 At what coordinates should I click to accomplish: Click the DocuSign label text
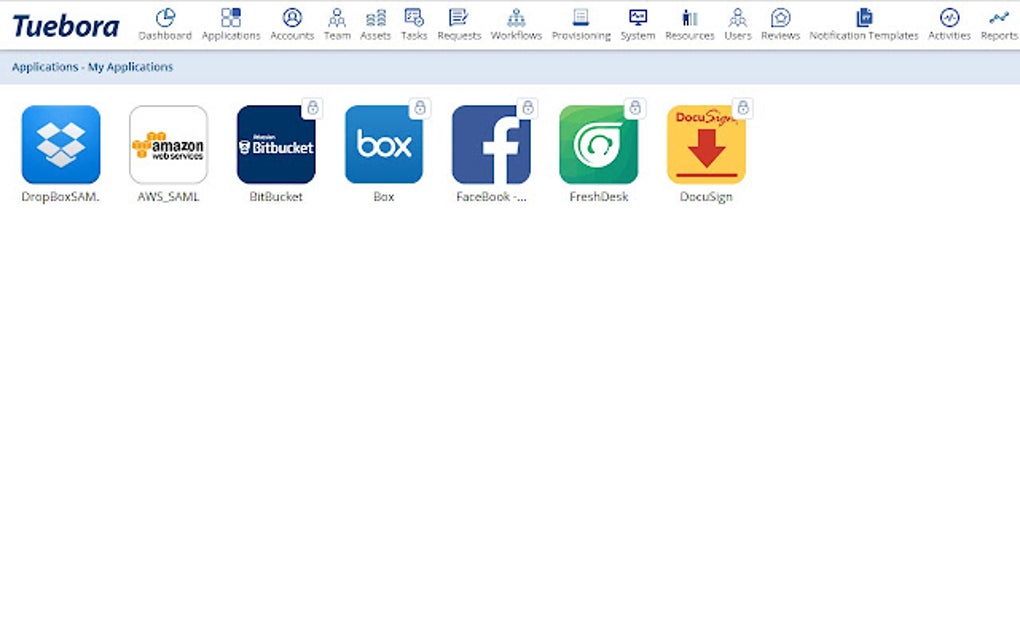[x=706, y=196]
